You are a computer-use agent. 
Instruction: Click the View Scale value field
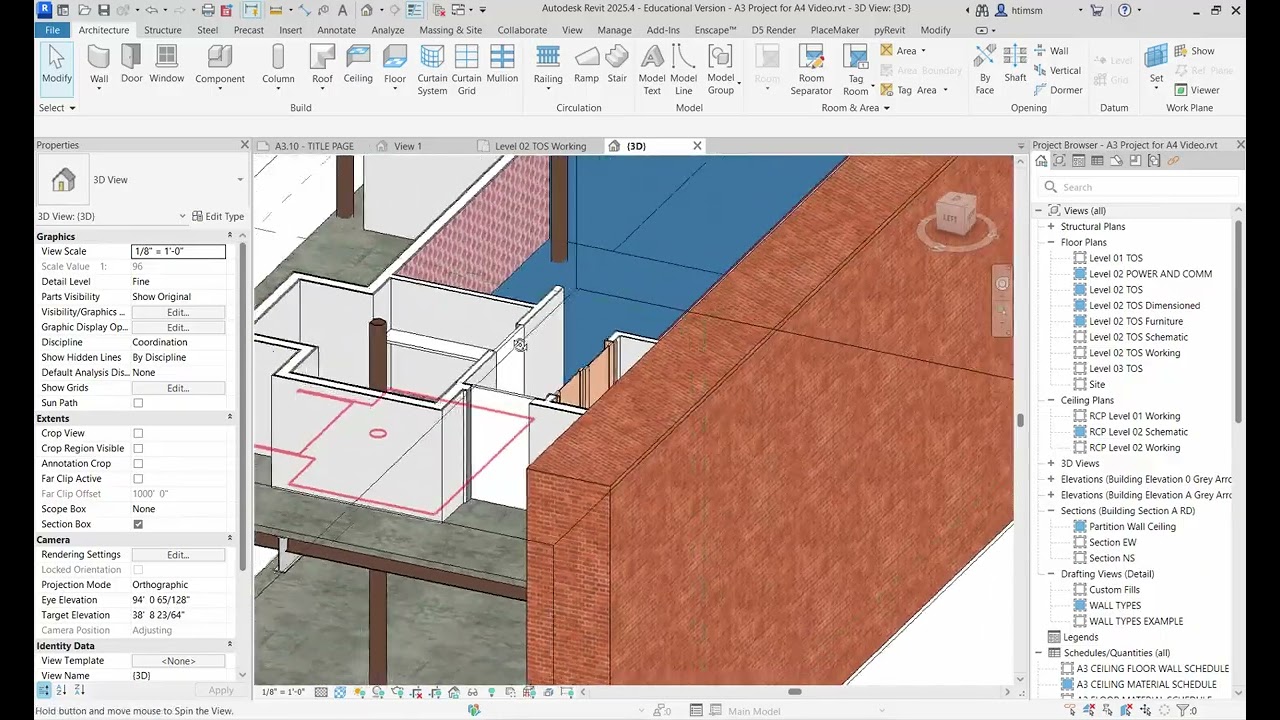179,251
